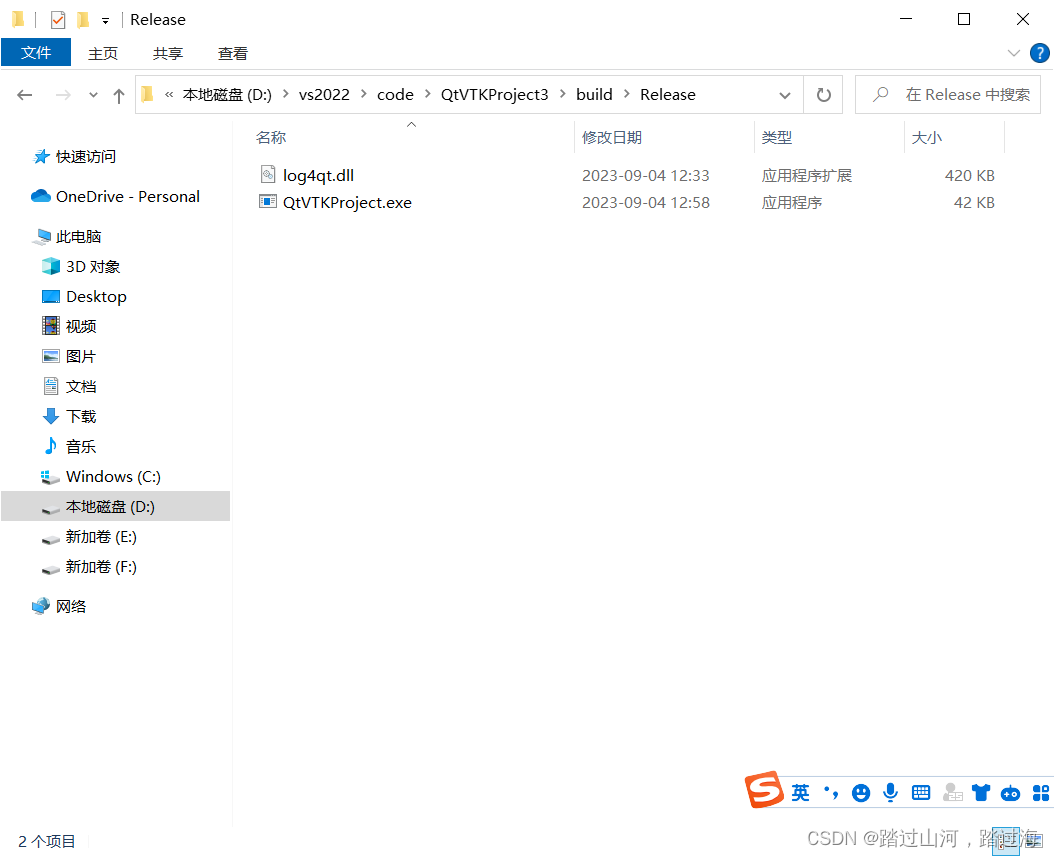1054x857 pixels.
Task: Toggle Sogou 英 language mode
Action: click(800, 792)
